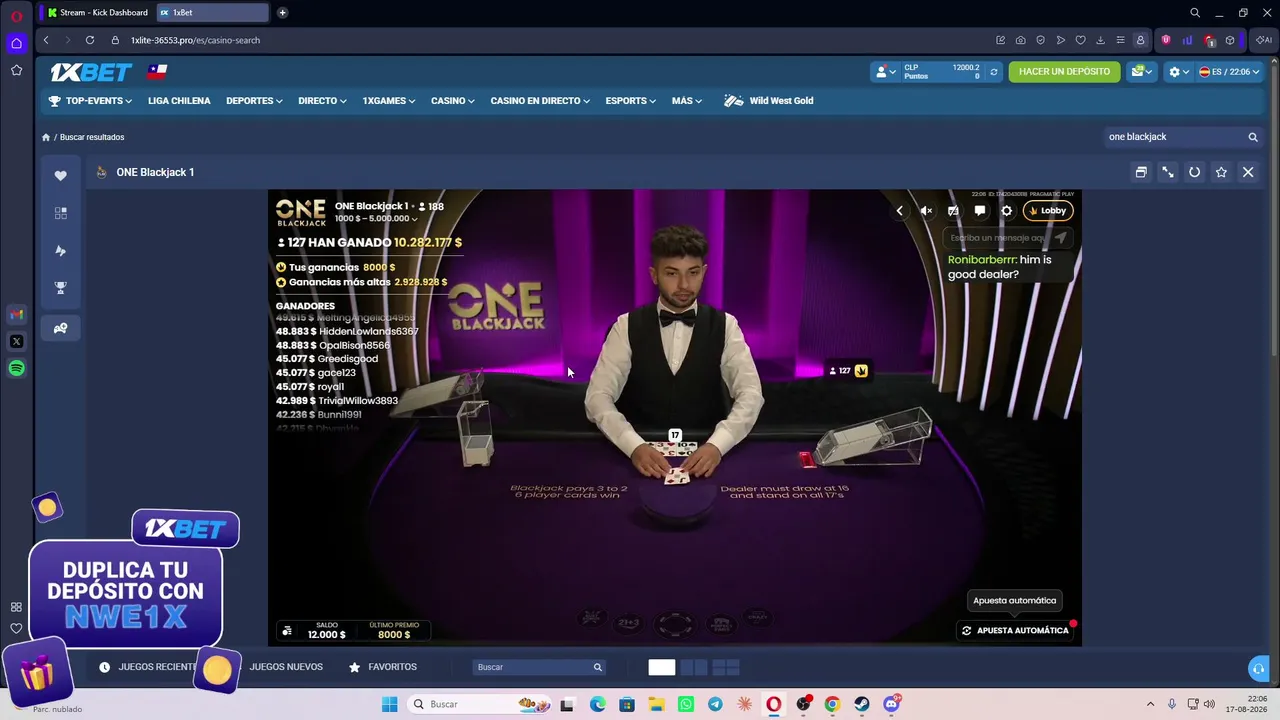Open WhatsApp from the taskbar

[686, 704]
